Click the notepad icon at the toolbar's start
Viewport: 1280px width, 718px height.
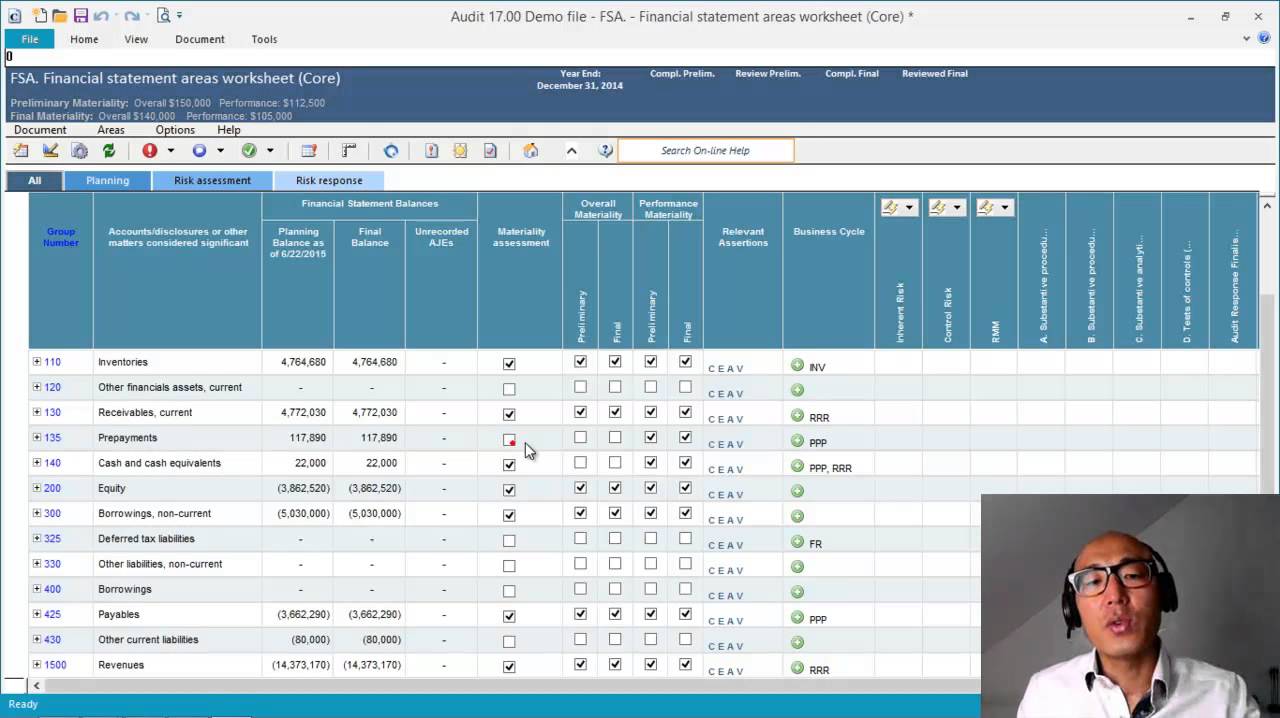[x=21, y=151]
